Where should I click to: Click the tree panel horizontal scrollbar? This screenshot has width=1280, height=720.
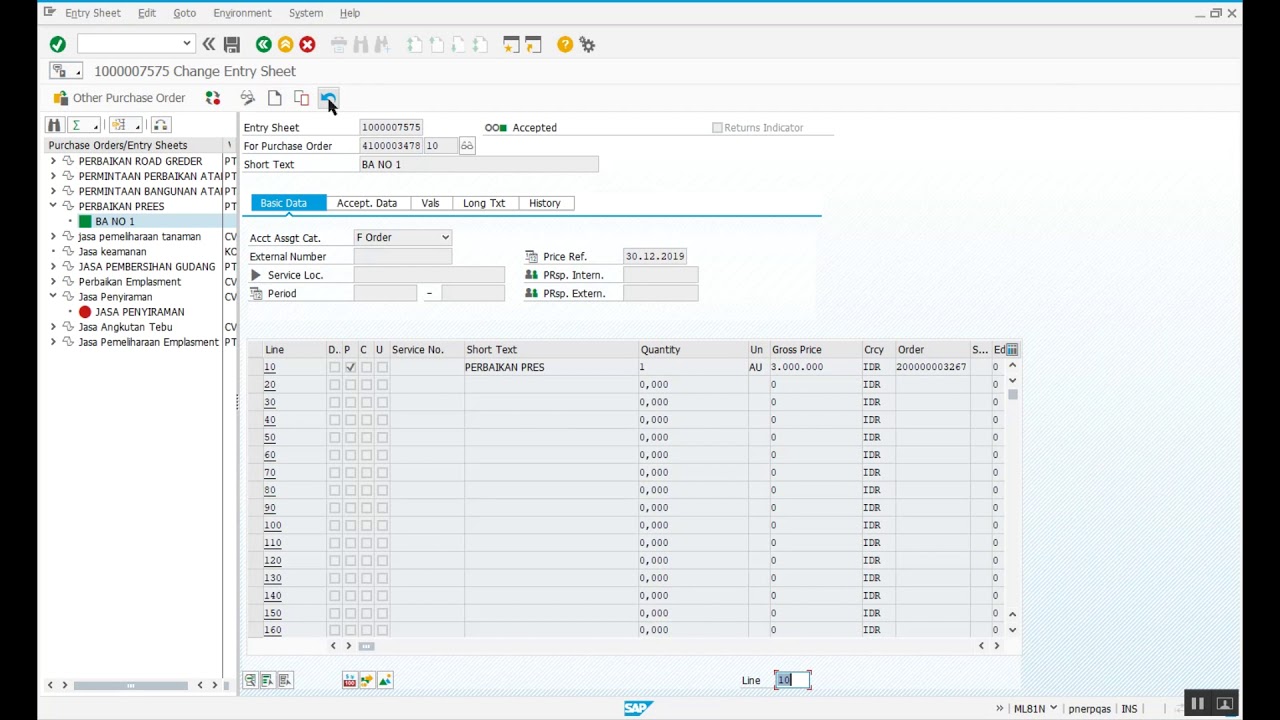(130, 686)
